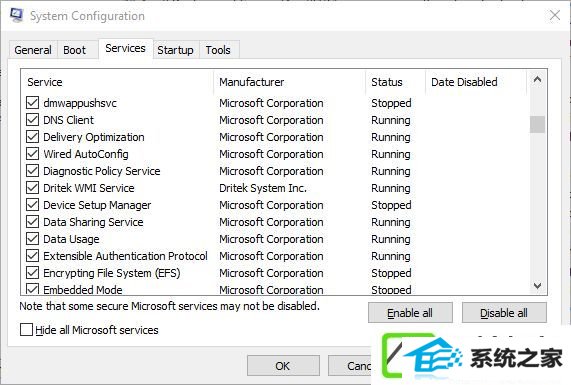The width and height of the screenshot is (571, 385).
Task: Select the Dritek System Inc. manufacturer cell
Action: pos(263,188)
